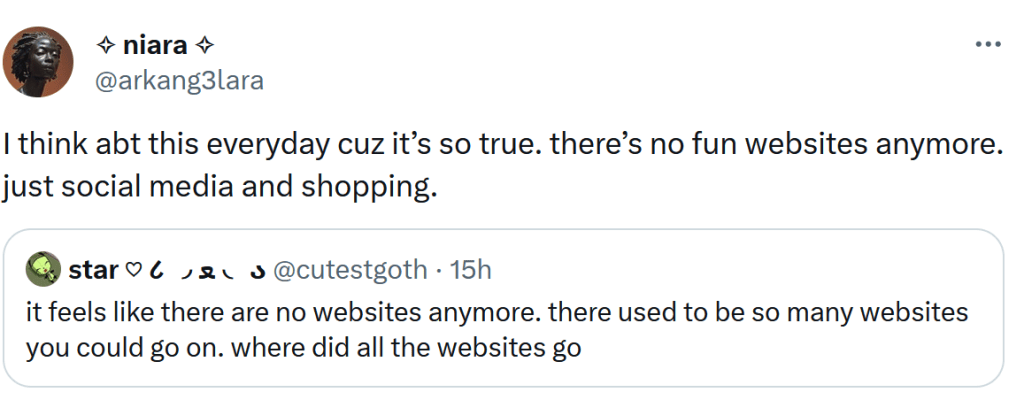Image resolution: width=1024 pixels, height=400 pixels.
Task: Click the 15h timestamp on quoted tweet
Action: point(471,269)
